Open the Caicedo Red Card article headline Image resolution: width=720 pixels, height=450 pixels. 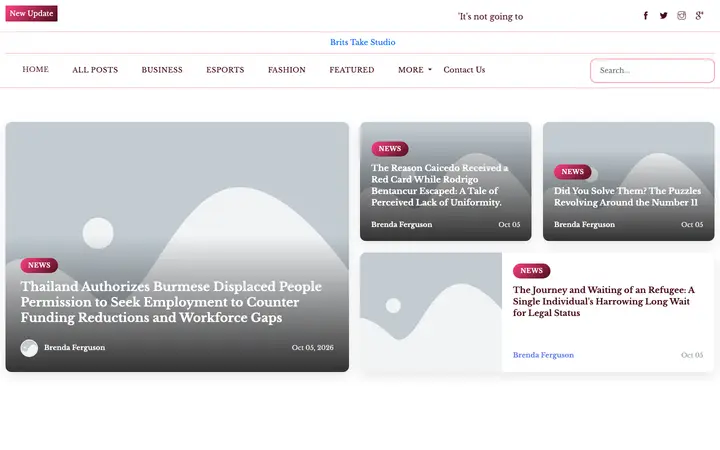coord(439,185)
